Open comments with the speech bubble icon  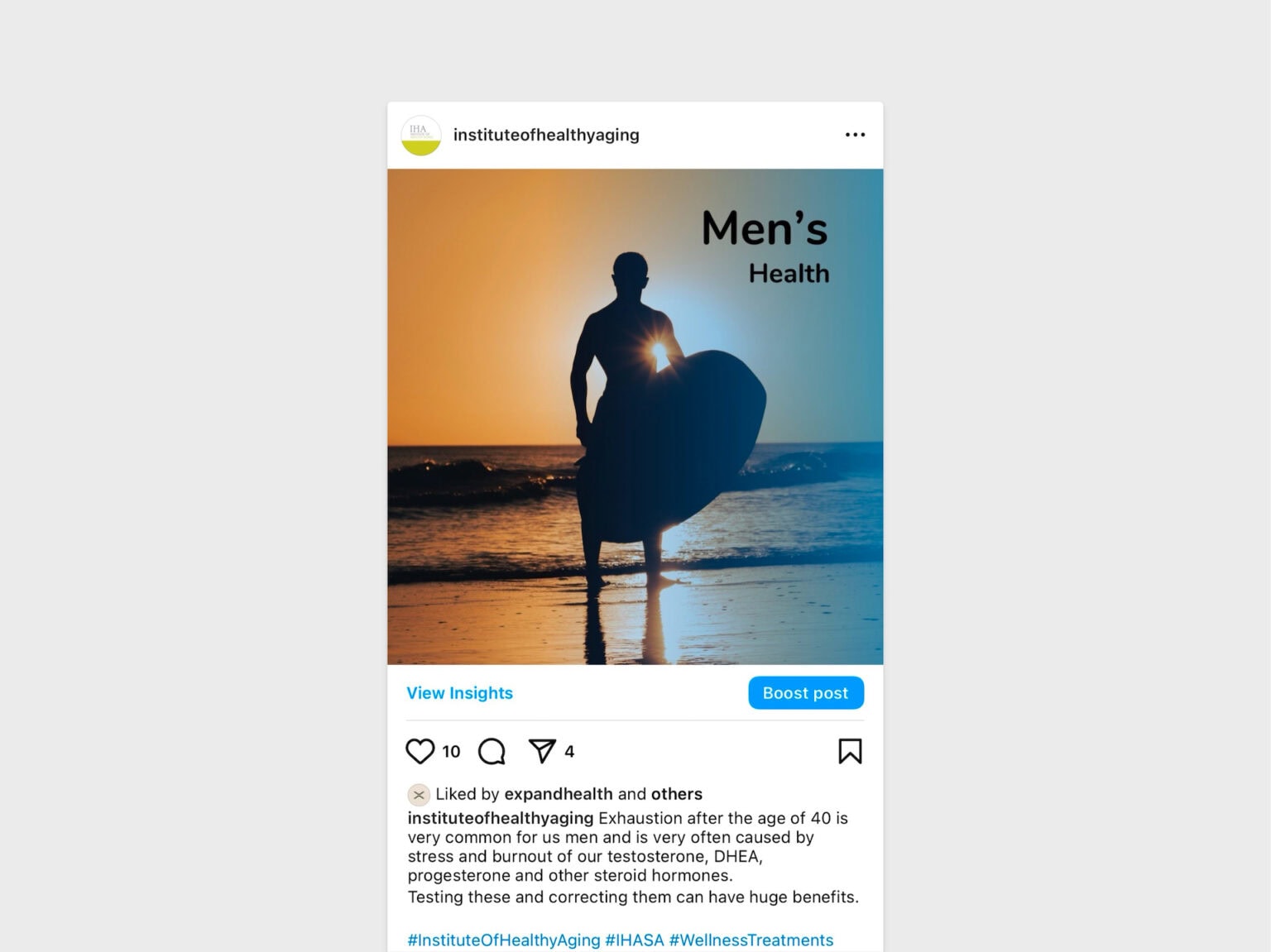coord(492,751)
